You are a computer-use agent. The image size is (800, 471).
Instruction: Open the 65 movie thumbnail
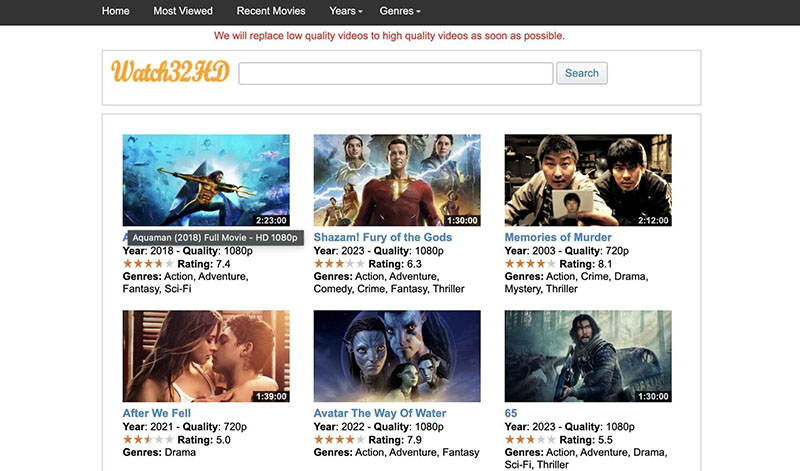click(588, 356)
